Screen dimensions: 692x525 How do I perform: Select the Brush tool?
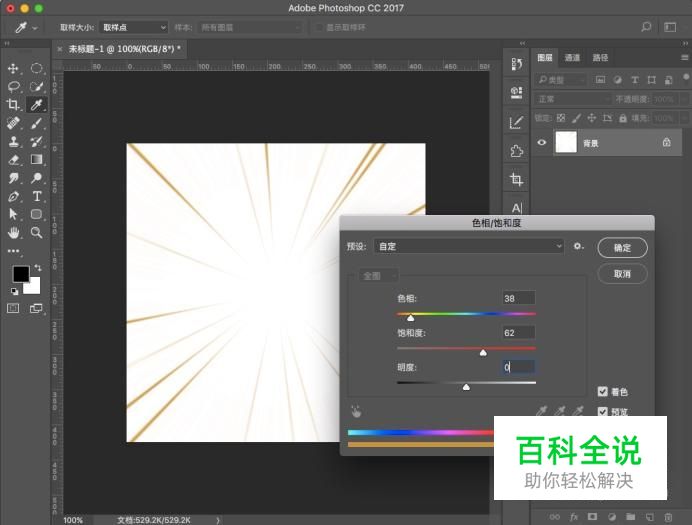point(37,123)
